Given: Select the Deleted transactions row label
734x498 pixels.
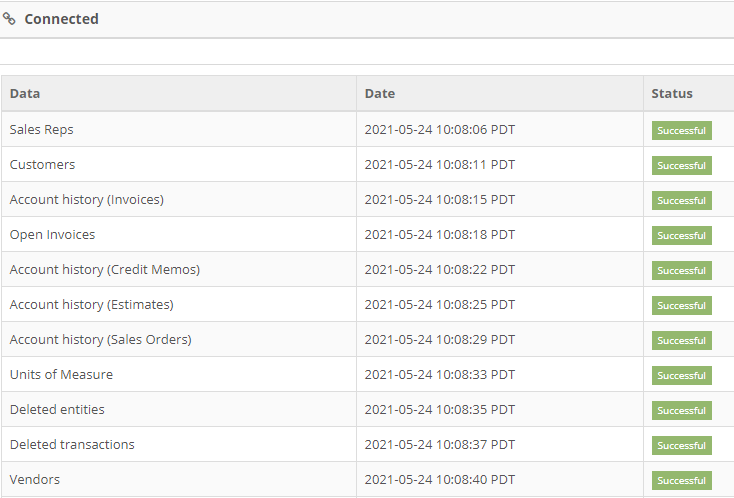Looking at the screenshot, I should pos(72,445).
